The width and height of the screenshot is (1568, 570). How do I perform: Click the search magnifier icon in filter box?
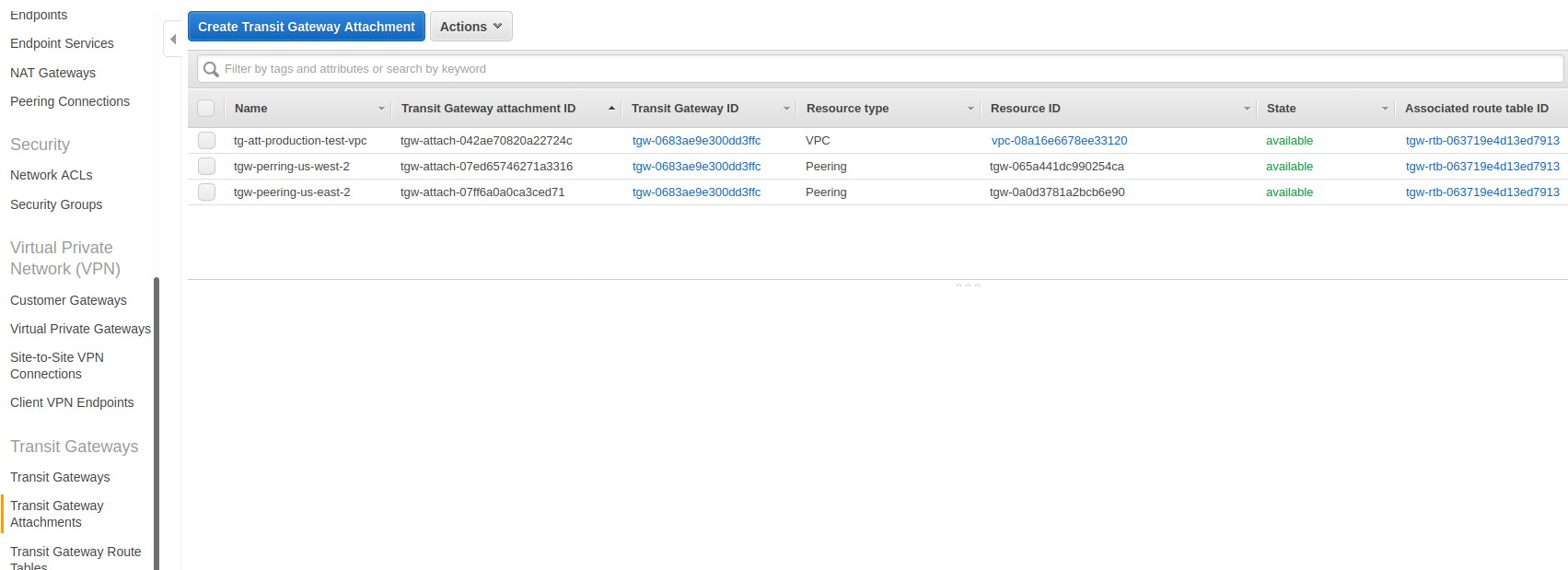211,69
